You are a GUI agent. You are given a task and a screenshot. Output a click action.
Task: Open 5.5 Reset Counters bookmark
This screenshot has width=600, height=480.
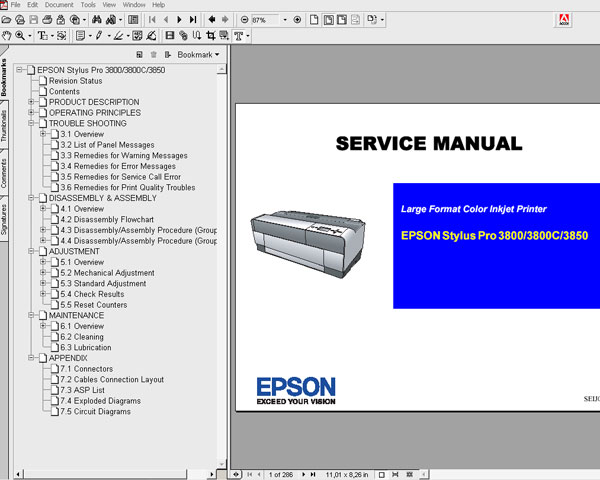pos(94,305)
